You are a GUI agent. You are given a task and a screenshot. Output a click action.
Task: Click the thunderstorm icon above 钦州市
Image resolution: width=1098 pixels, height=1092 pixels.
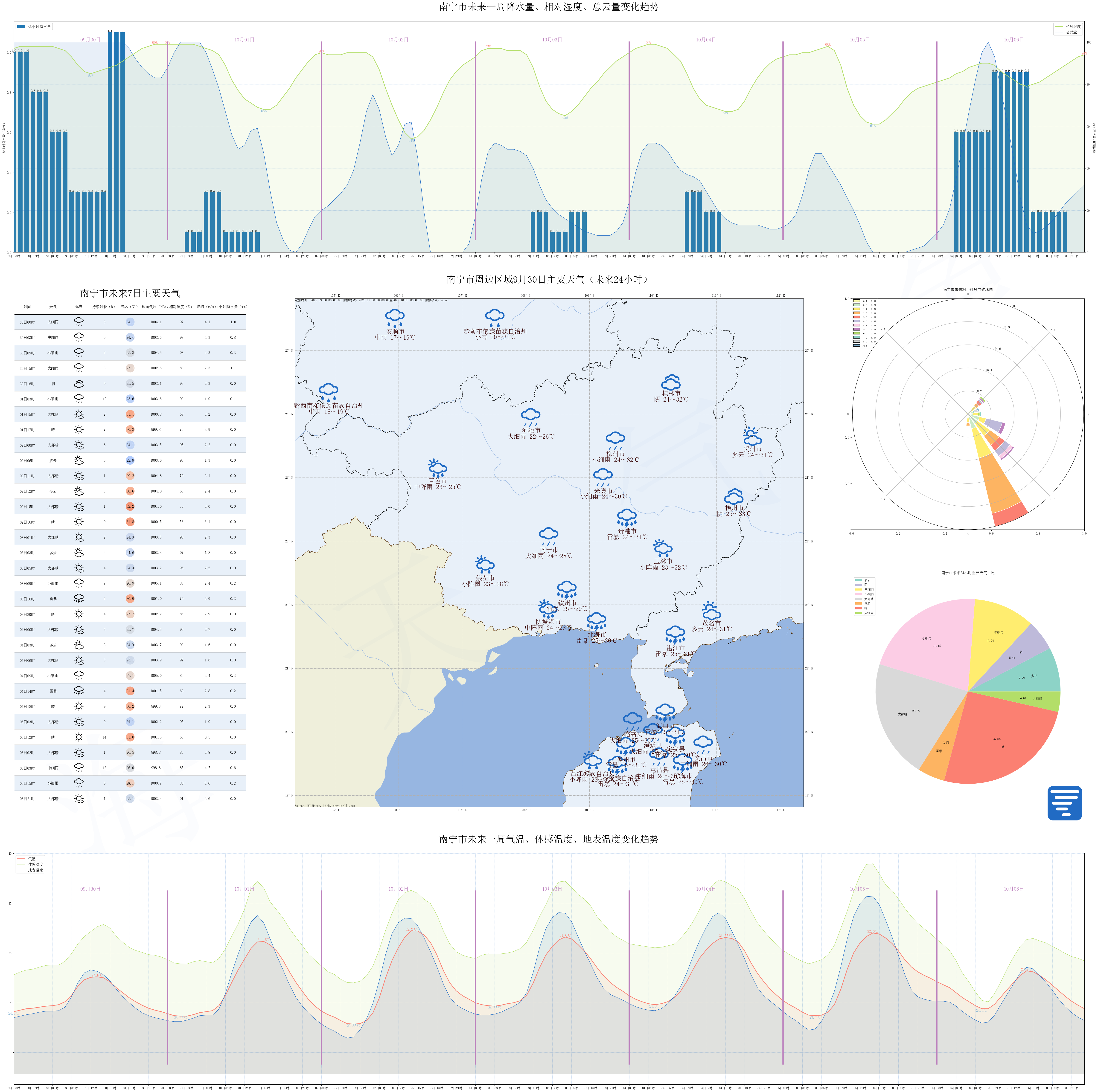(567, 590)
